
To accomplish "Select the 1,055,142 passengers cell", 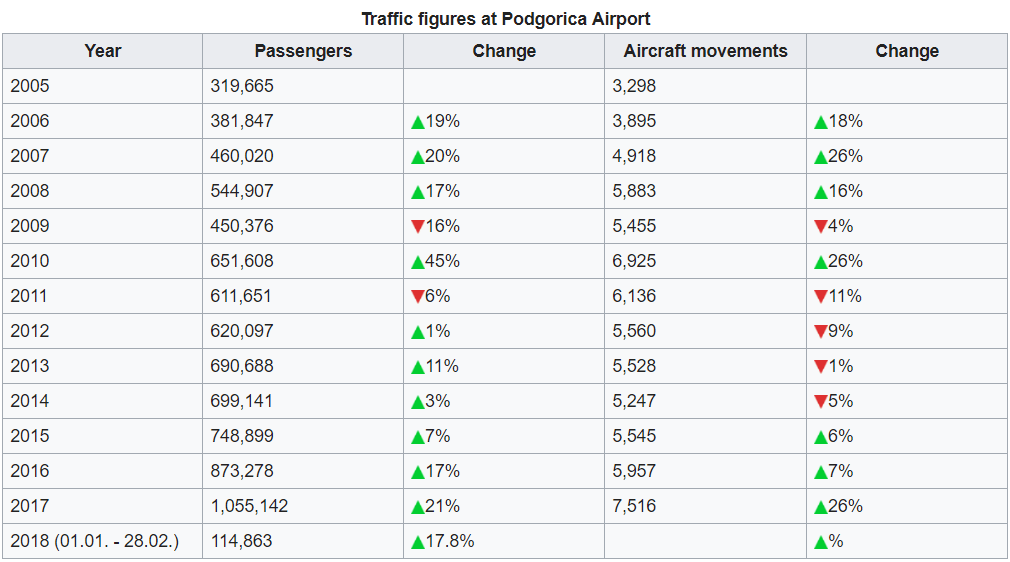I will 249,506.
